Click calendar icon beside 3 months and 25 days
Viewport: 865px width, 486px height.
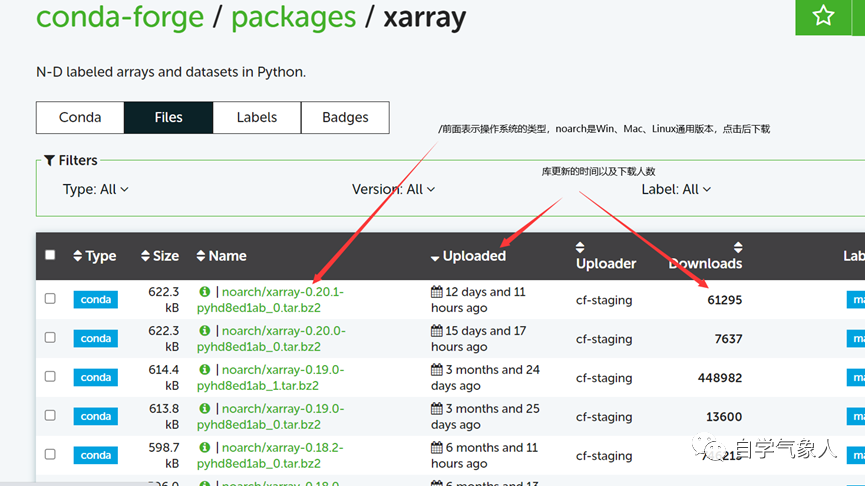(x=437, y=408)
